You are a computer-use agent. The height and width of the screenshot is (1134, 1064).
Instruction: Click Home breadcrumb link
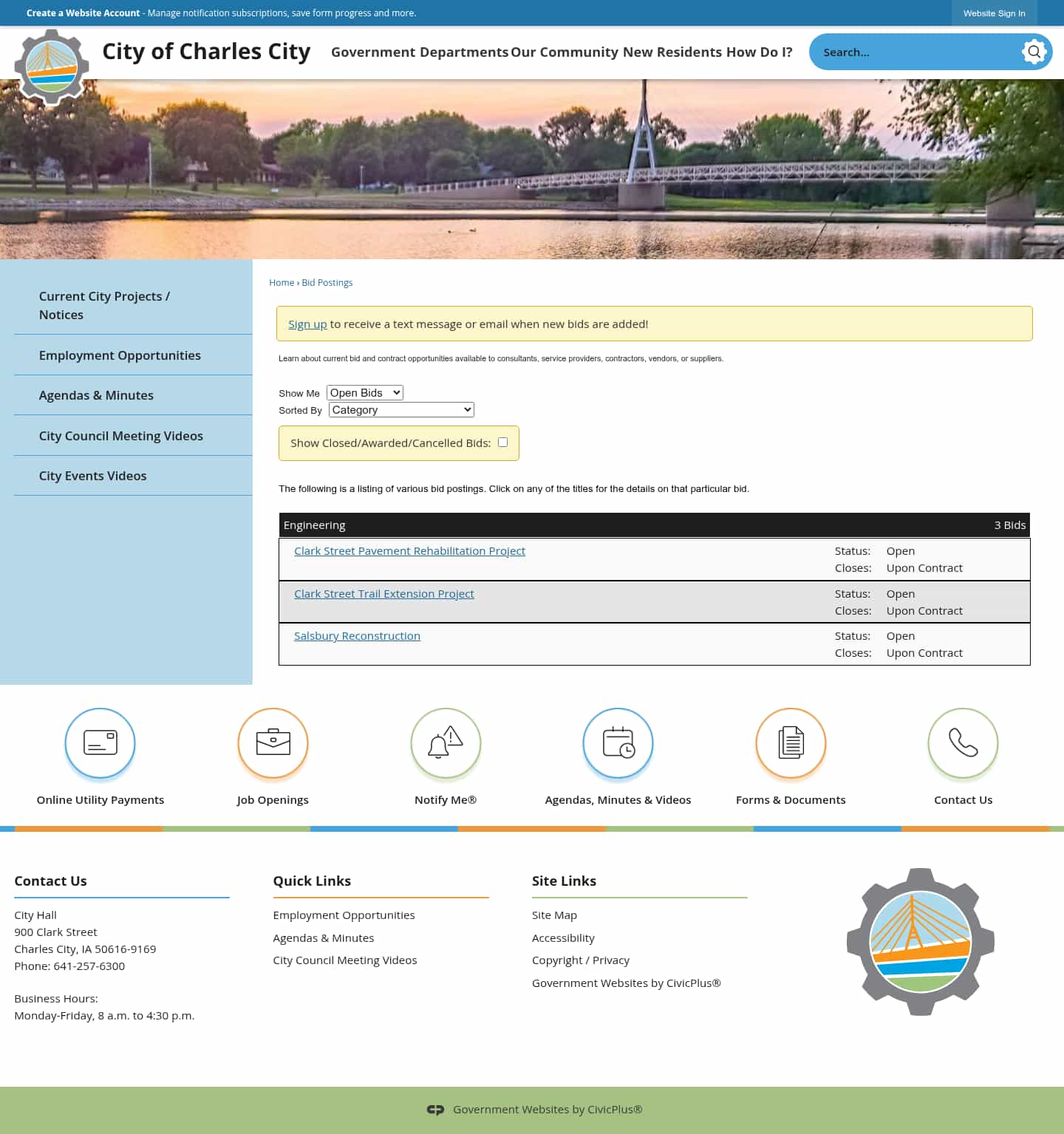pos(282,283)
